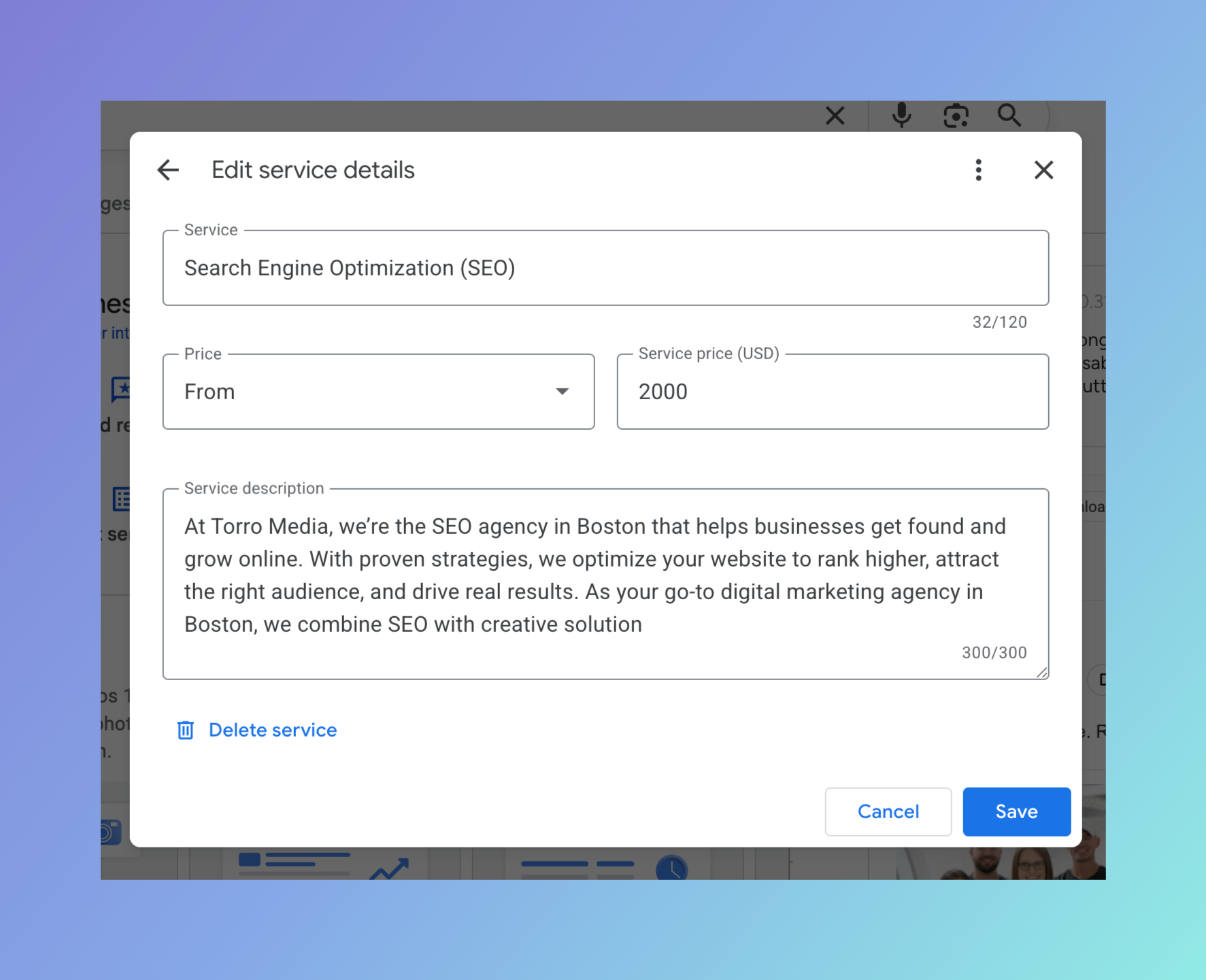
Task: Click the Service name input field
Action: [605, 268]
